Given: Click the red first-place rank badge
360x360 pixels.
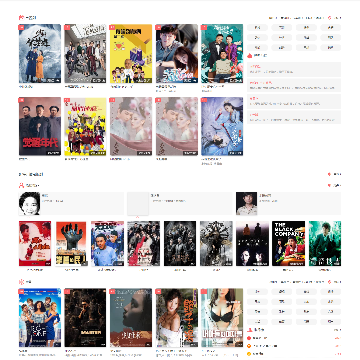Looking at the screenshot, I should click(249, 338).
